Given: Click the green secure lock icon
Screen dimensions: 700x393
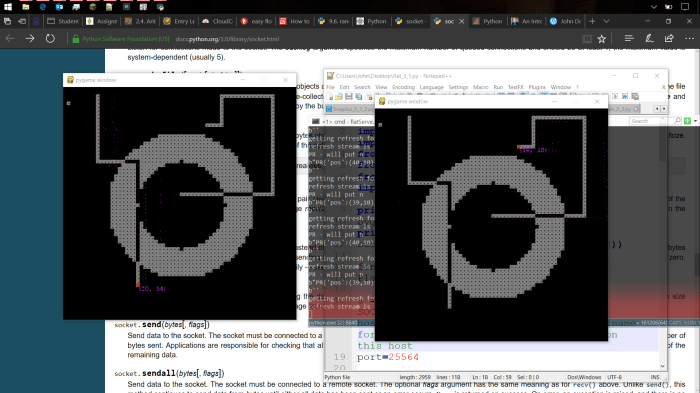Looking at the screenshot, I should click(x=76, y=39).
